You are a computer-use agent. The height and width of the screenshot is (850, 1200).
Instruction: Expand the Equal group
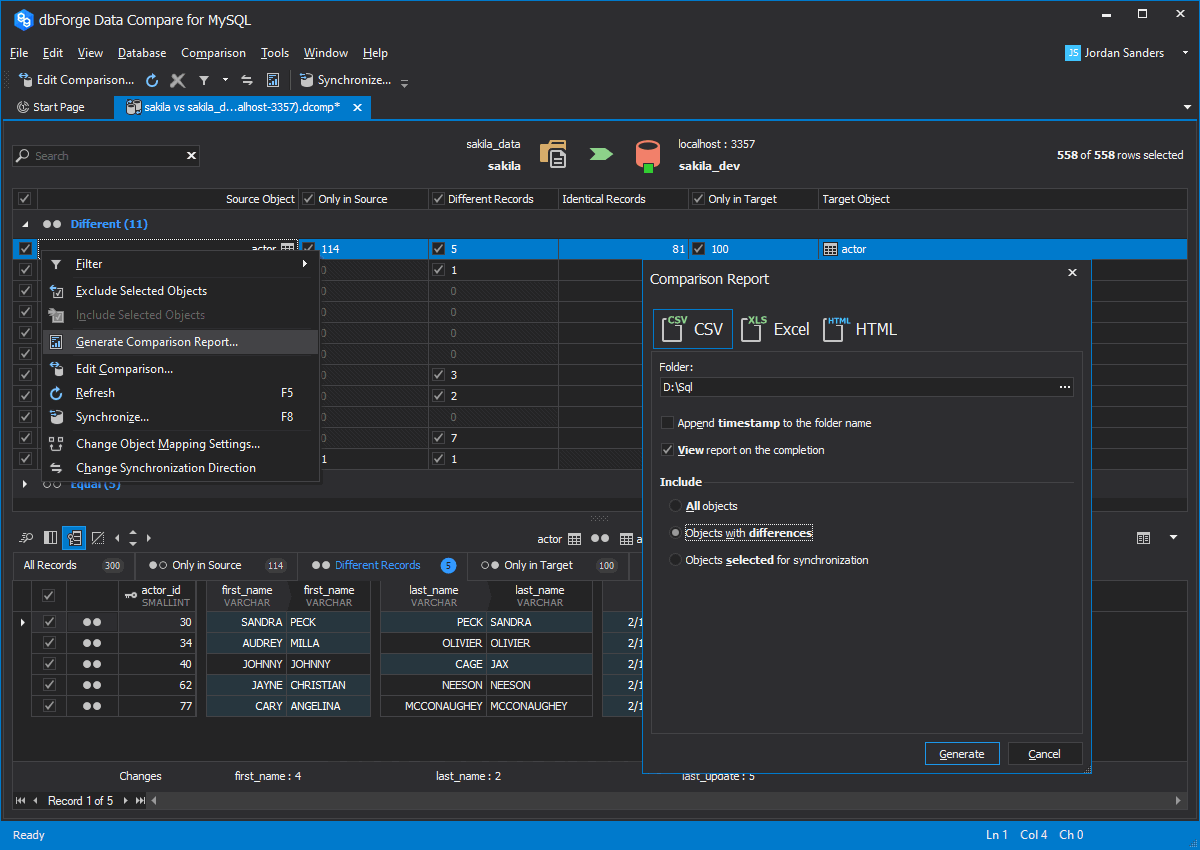[x=25, y=484]
